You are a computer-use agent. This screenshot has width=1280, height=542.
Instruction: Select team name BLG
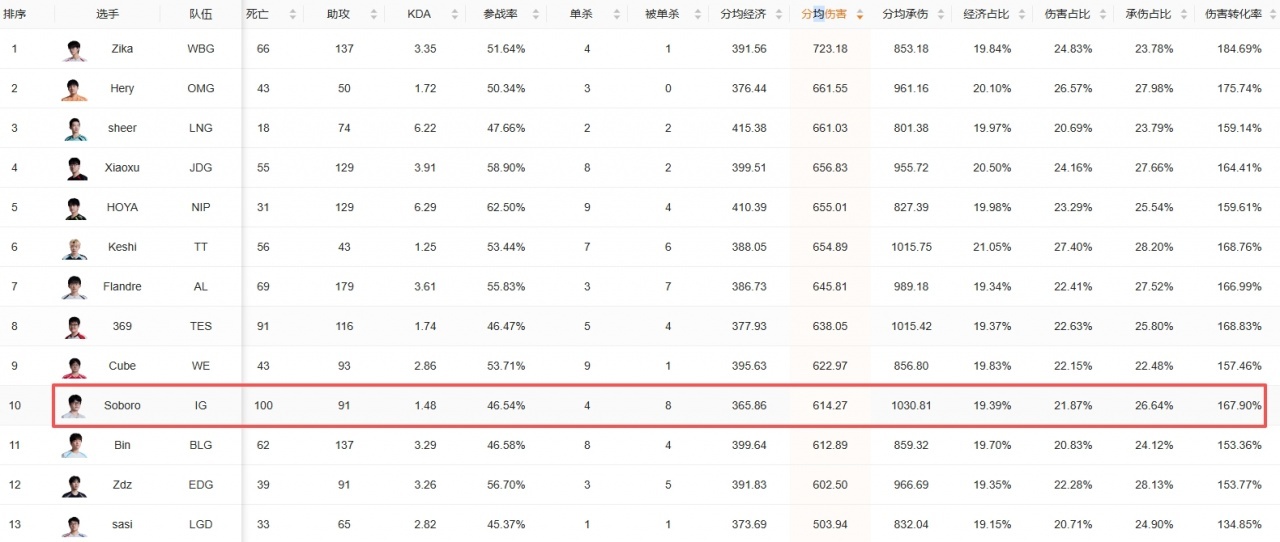click(200, 445)
